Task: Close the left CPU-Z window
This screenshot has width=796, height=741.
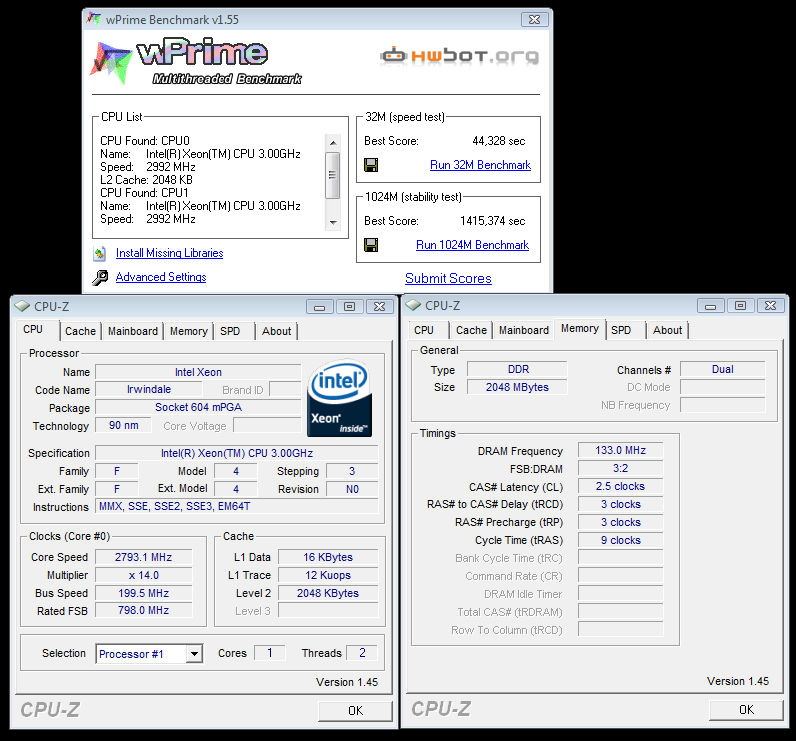Action: (379, 307)
